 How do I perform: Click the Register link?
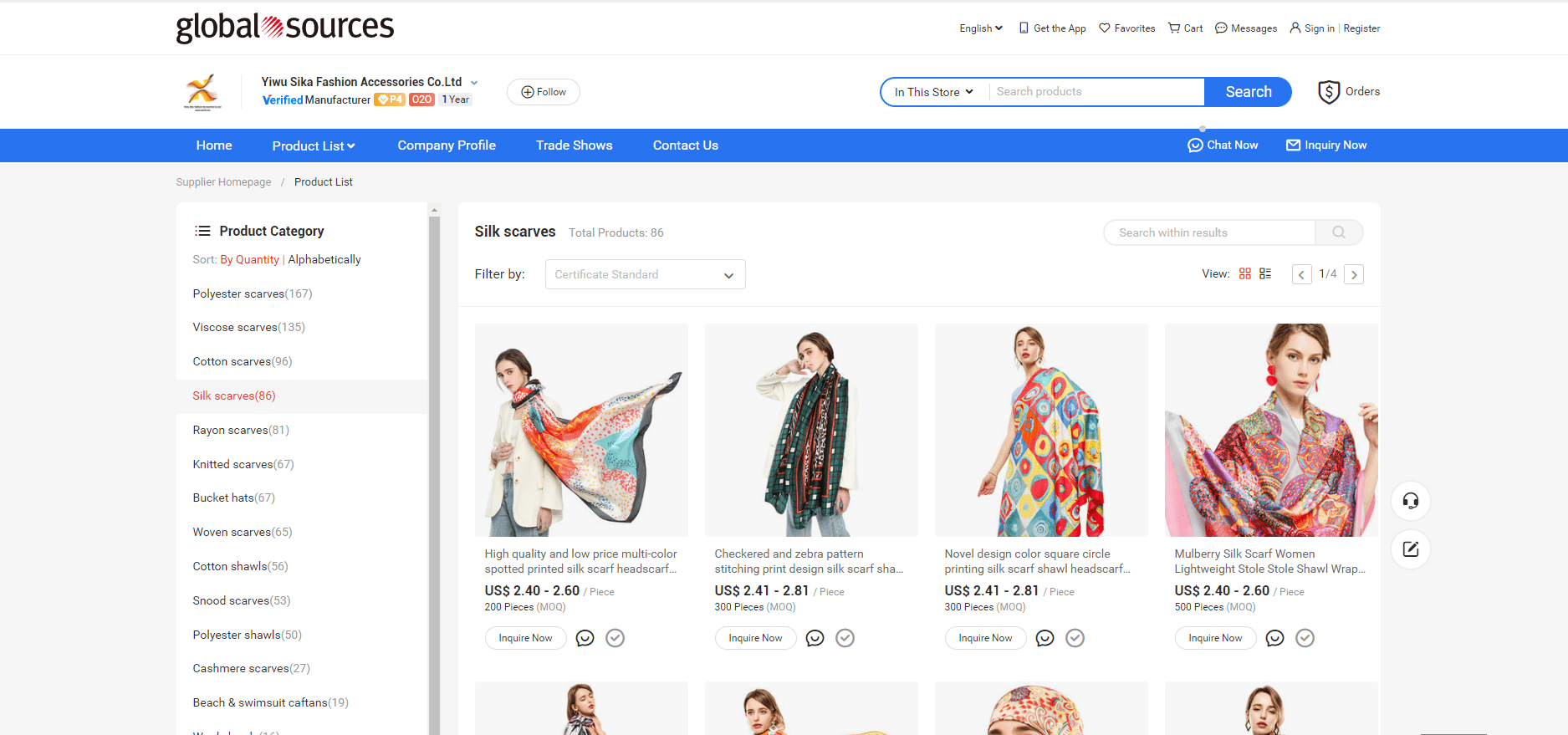point(1361,28)
